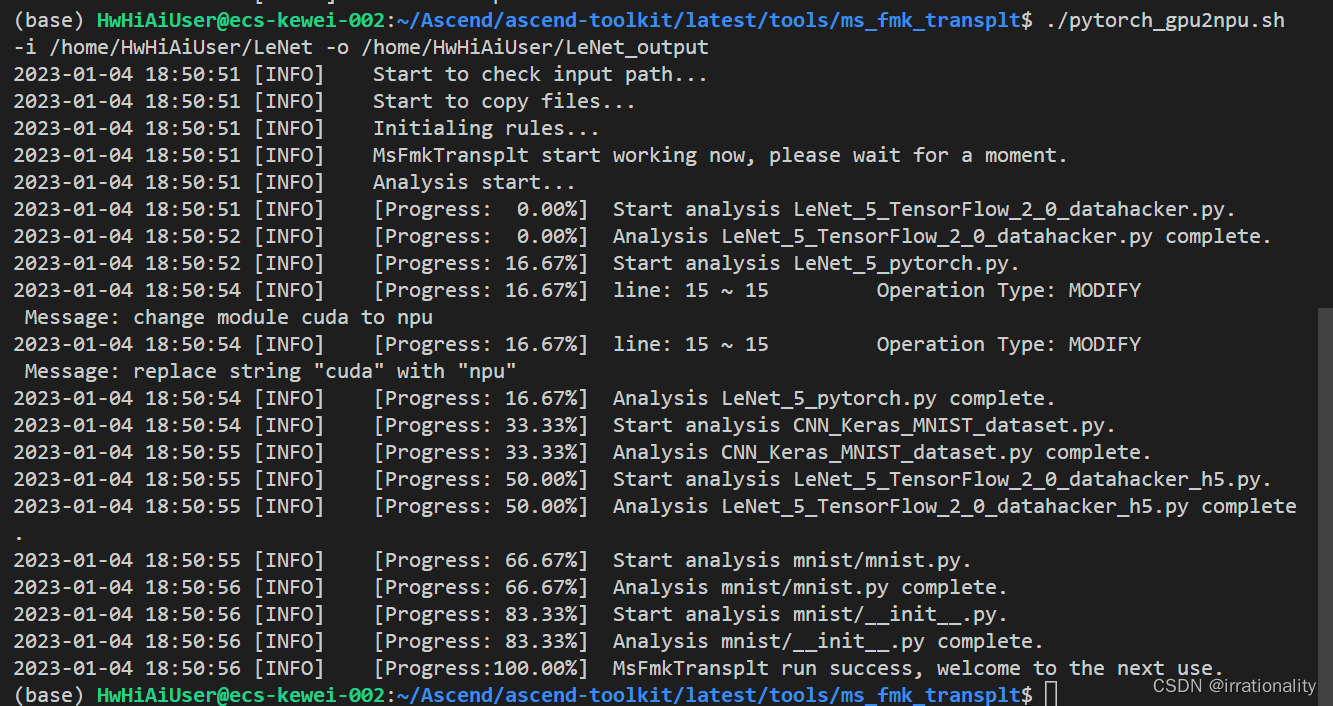Viewport: 1333px width, 706px height.
Task: Click timestamp '2023-01-04 18:50:52' on the 'Start analysis LeNet_5_pytorch.py' line
Action: pyautogui.click(x=127, y=263)
